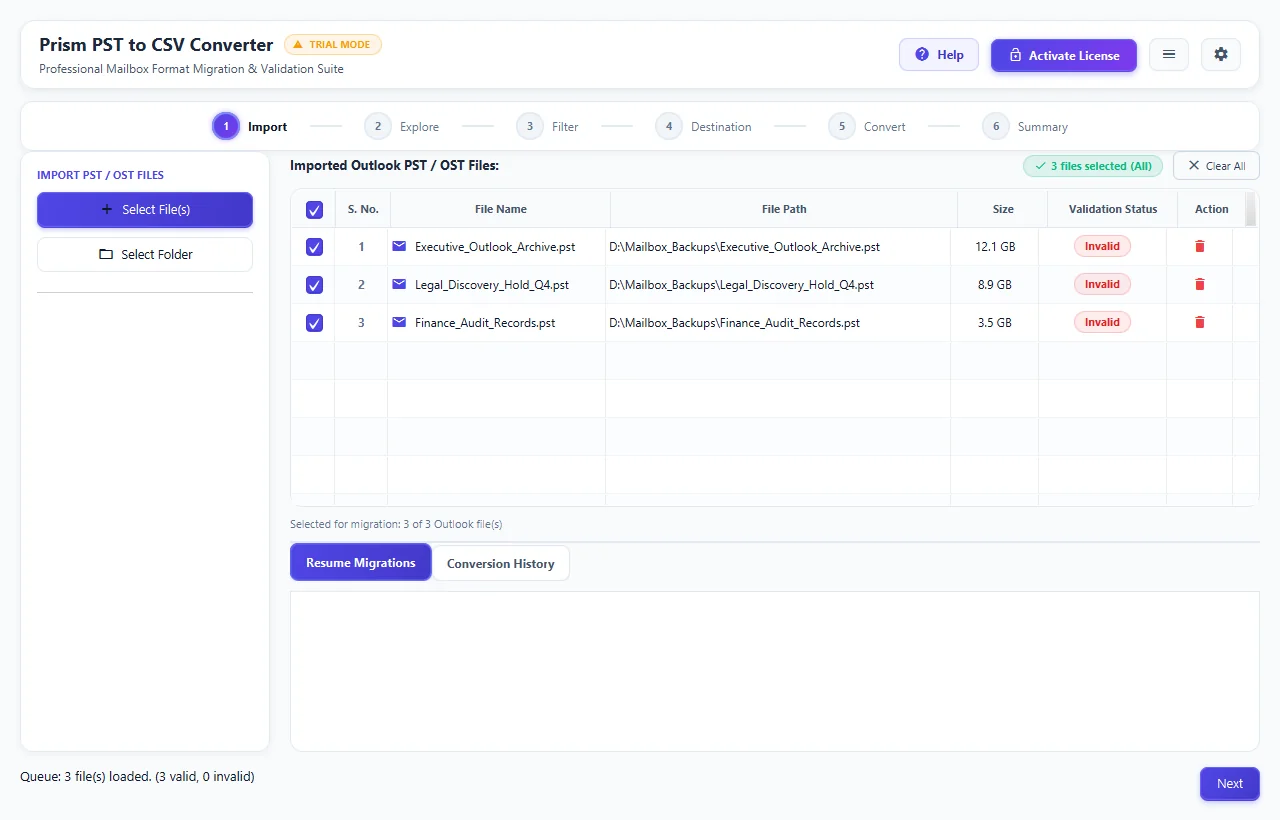Uncheck the Executive_Outlook_Archive.pst row checkbox
Screen dimensions: 1280x820
(x=314, y=247)
